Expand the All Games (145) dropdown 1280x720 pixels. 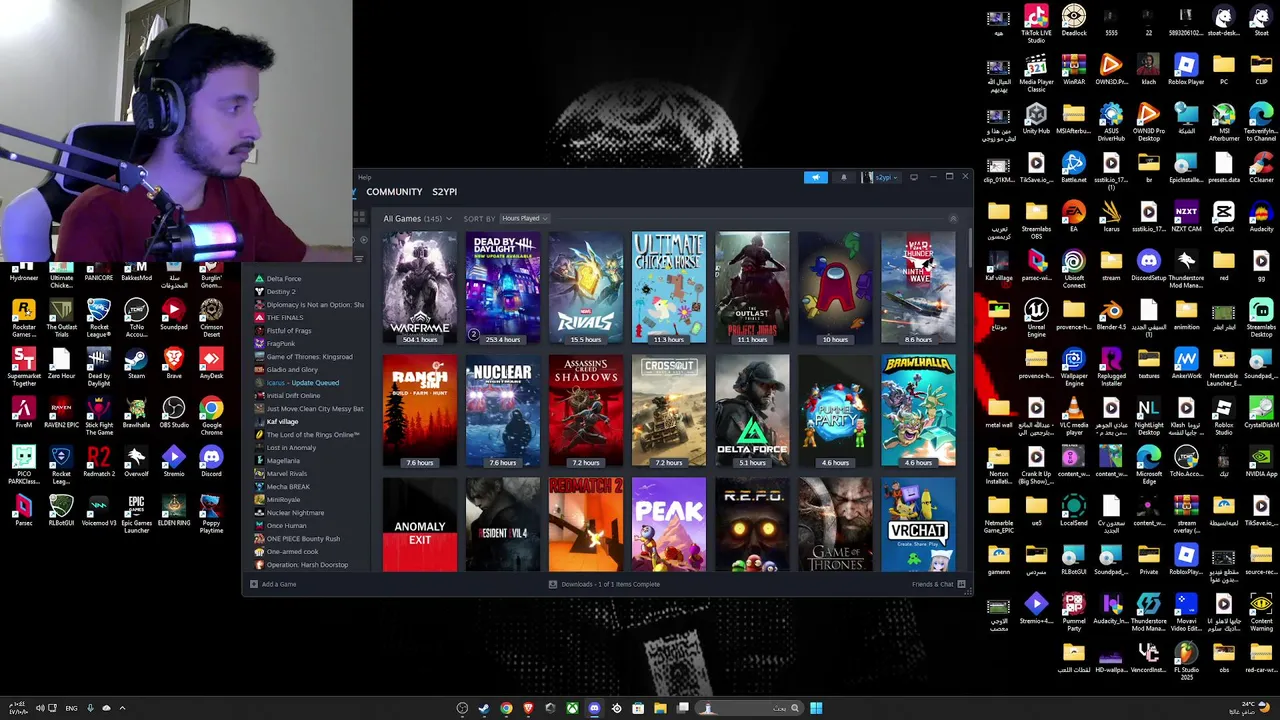[417, 218]
